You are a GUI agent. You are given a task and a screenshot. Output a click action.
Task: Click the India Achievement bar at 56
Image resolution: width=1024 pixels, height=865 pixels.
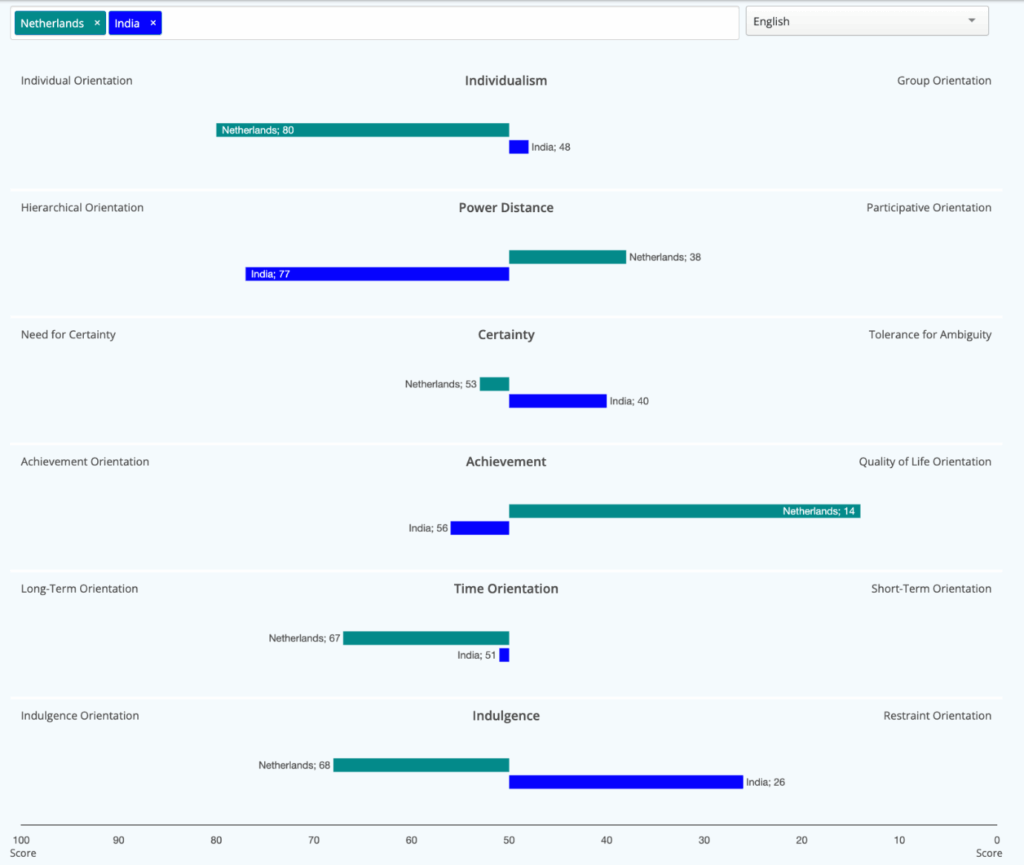[x=480, y=528]
